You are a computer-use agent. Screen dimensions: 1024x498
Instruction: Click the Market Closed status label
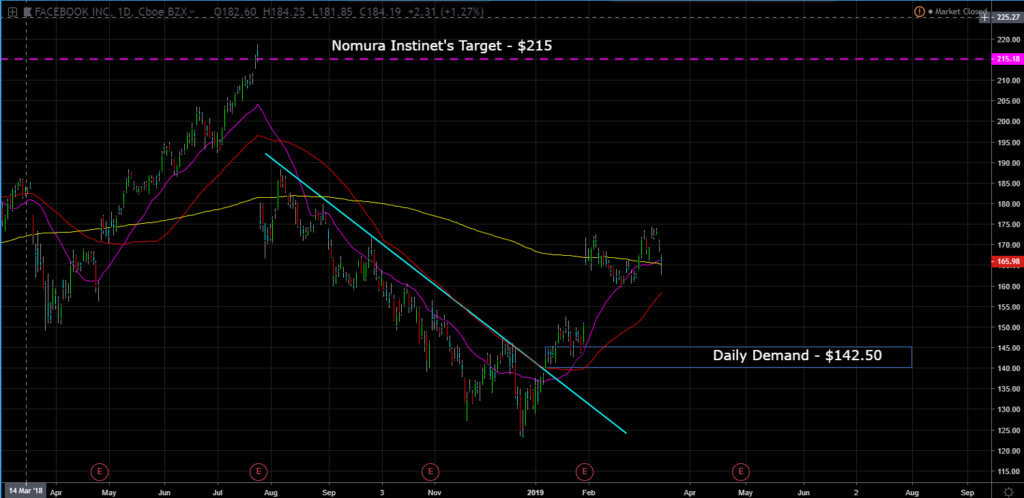pos(959,11)
